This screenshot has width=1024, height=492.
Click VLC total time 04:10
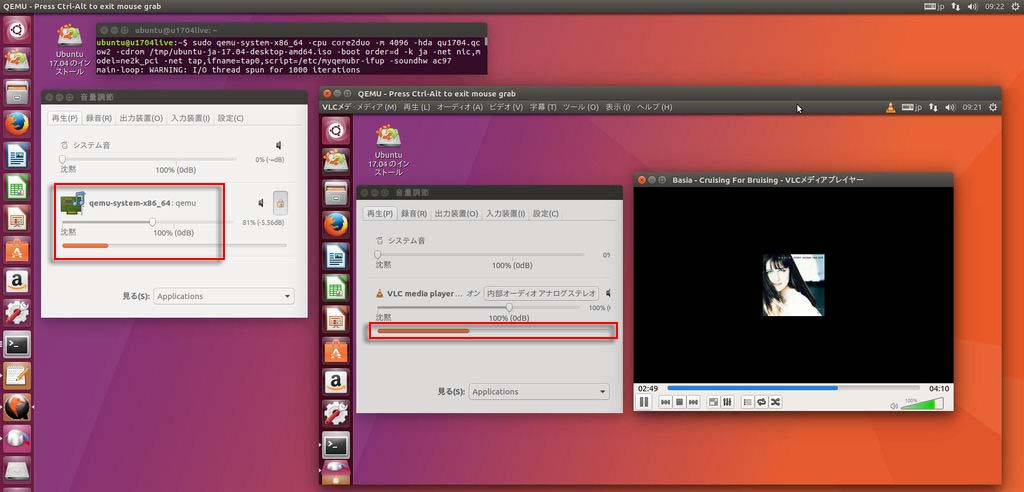click(938, 388)
